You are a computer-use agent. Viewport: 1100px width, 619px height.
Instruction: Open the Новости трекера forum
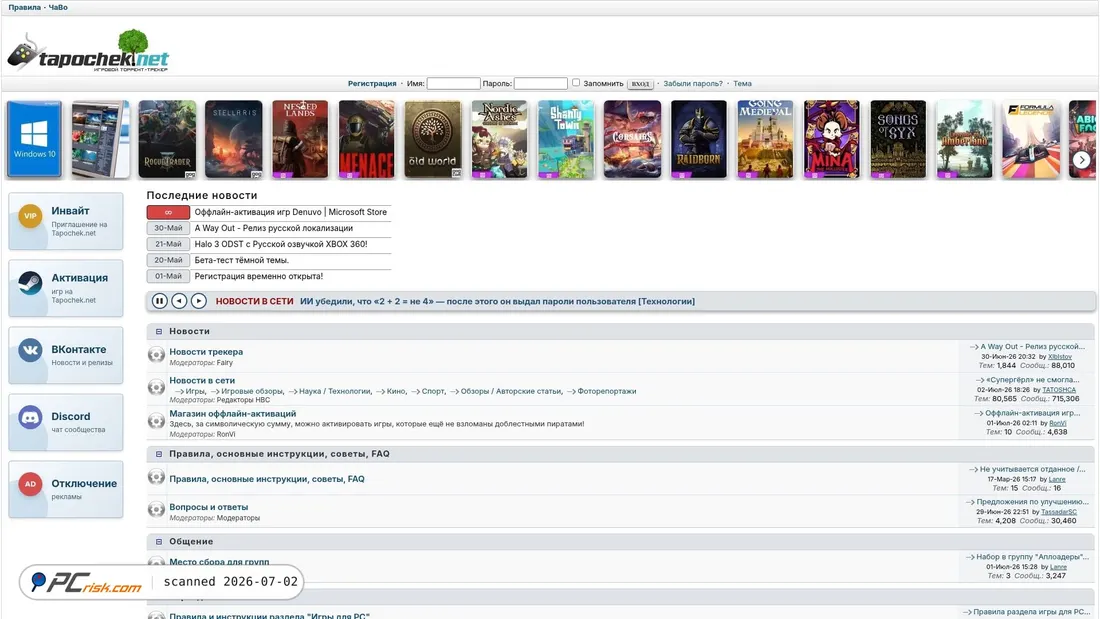point(206,352)
